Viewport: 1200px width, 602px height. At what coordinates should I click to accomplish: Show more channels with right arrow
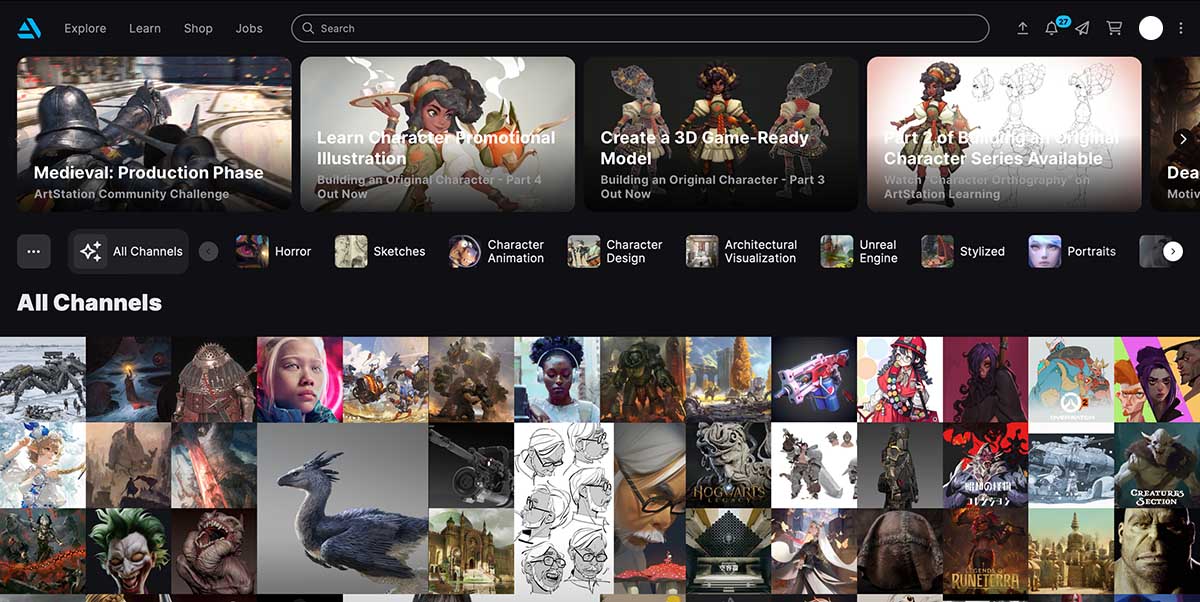tap(1173, 251)
